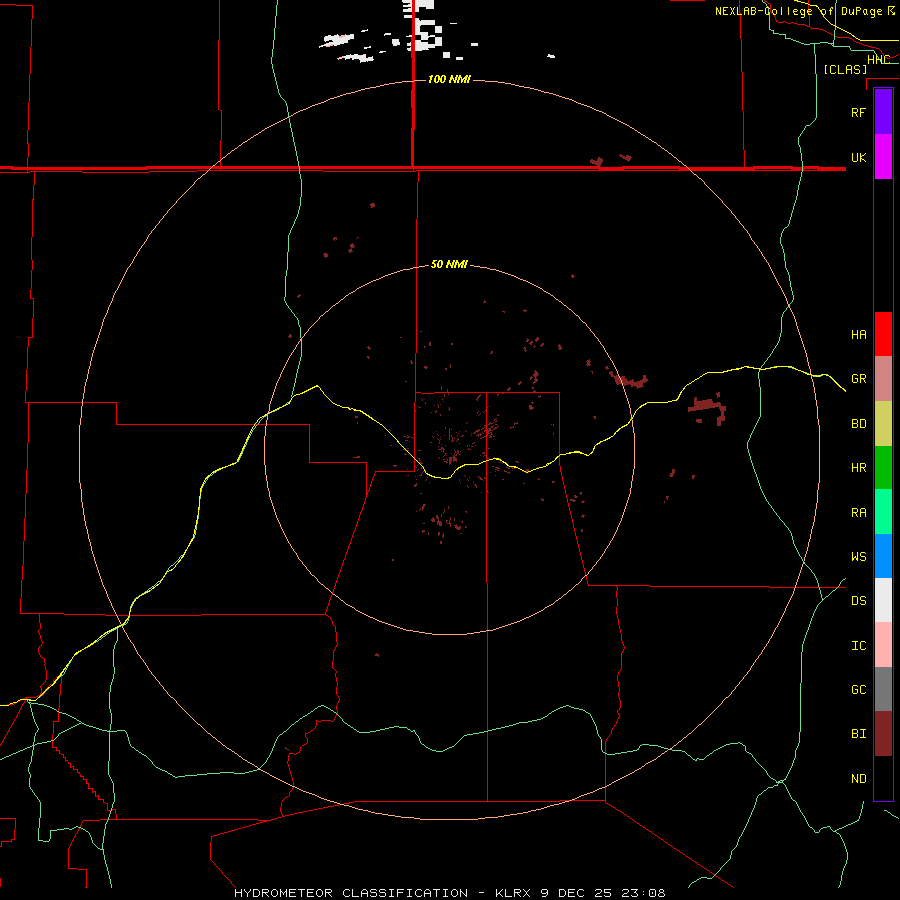
Task: Click the GC gray legend swatch
Action: (x=883, y=689)
